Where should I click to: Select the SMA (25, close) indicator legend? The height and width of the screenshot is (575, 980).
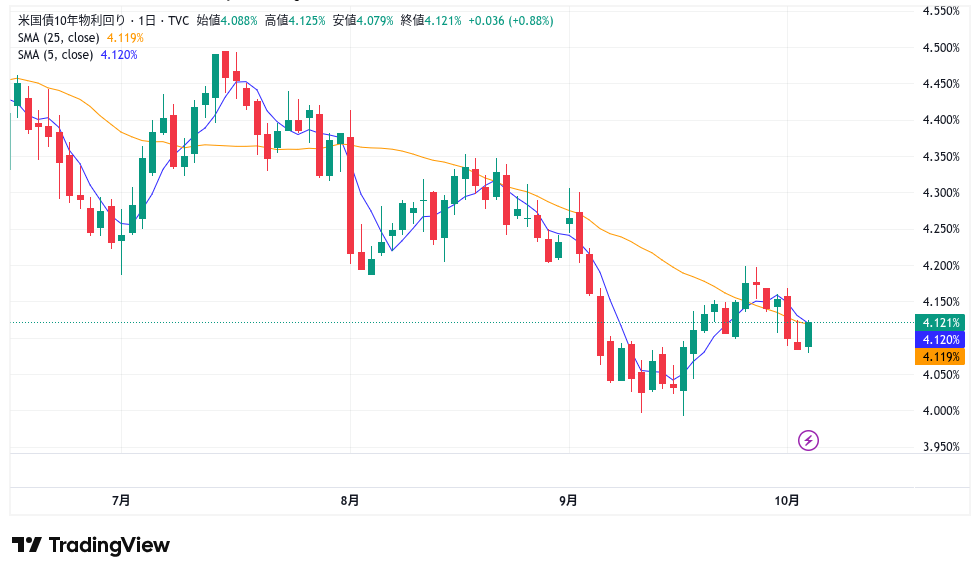59,38
